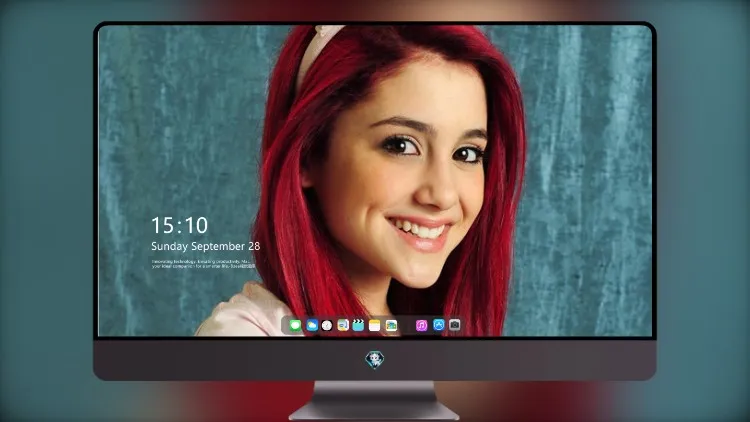Screen dimensions: 750x422
Task: Click the small tagline text under the date
Action: coord(204,264)
